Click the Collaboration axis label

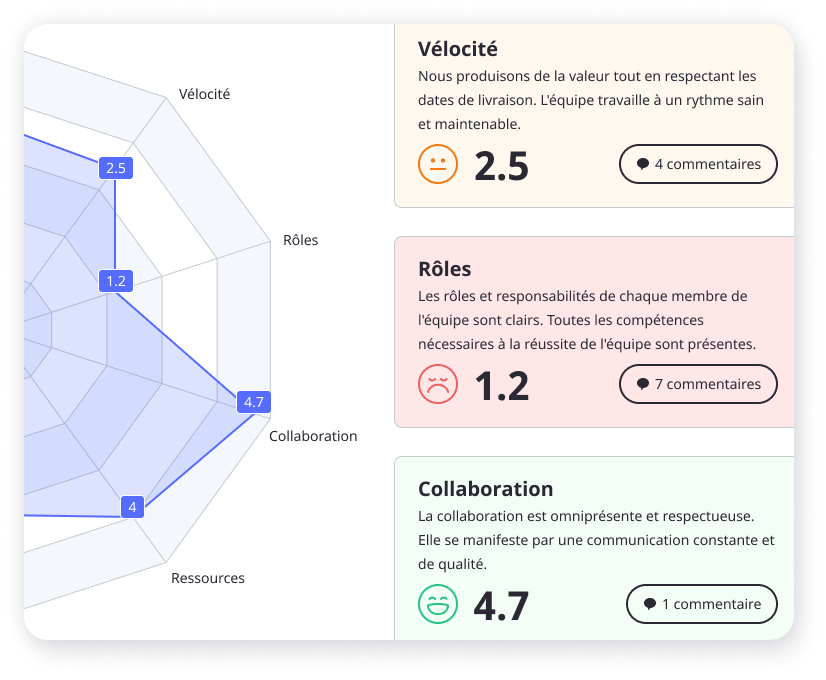coord(313,436)
